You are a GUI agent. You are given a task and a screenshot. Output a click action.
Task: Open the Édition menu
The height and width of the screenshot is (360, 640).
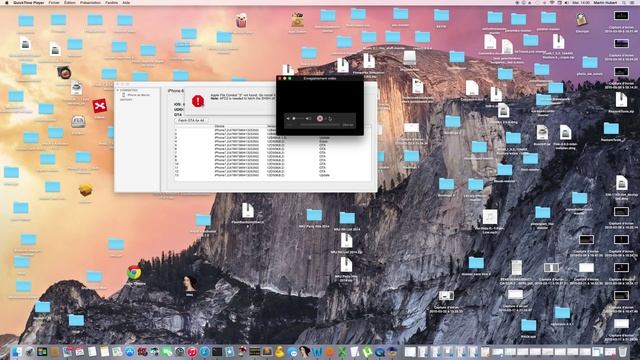[x=70, y=2]
